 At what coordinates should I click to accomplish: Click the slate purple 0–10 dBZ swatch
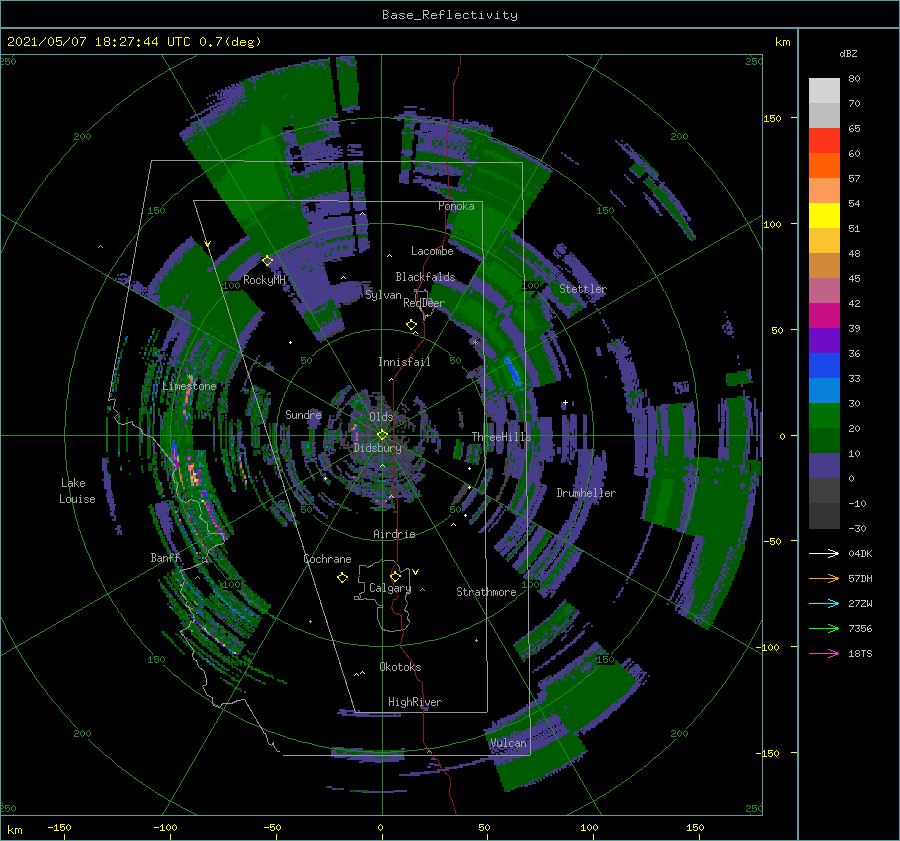[824, 465]
